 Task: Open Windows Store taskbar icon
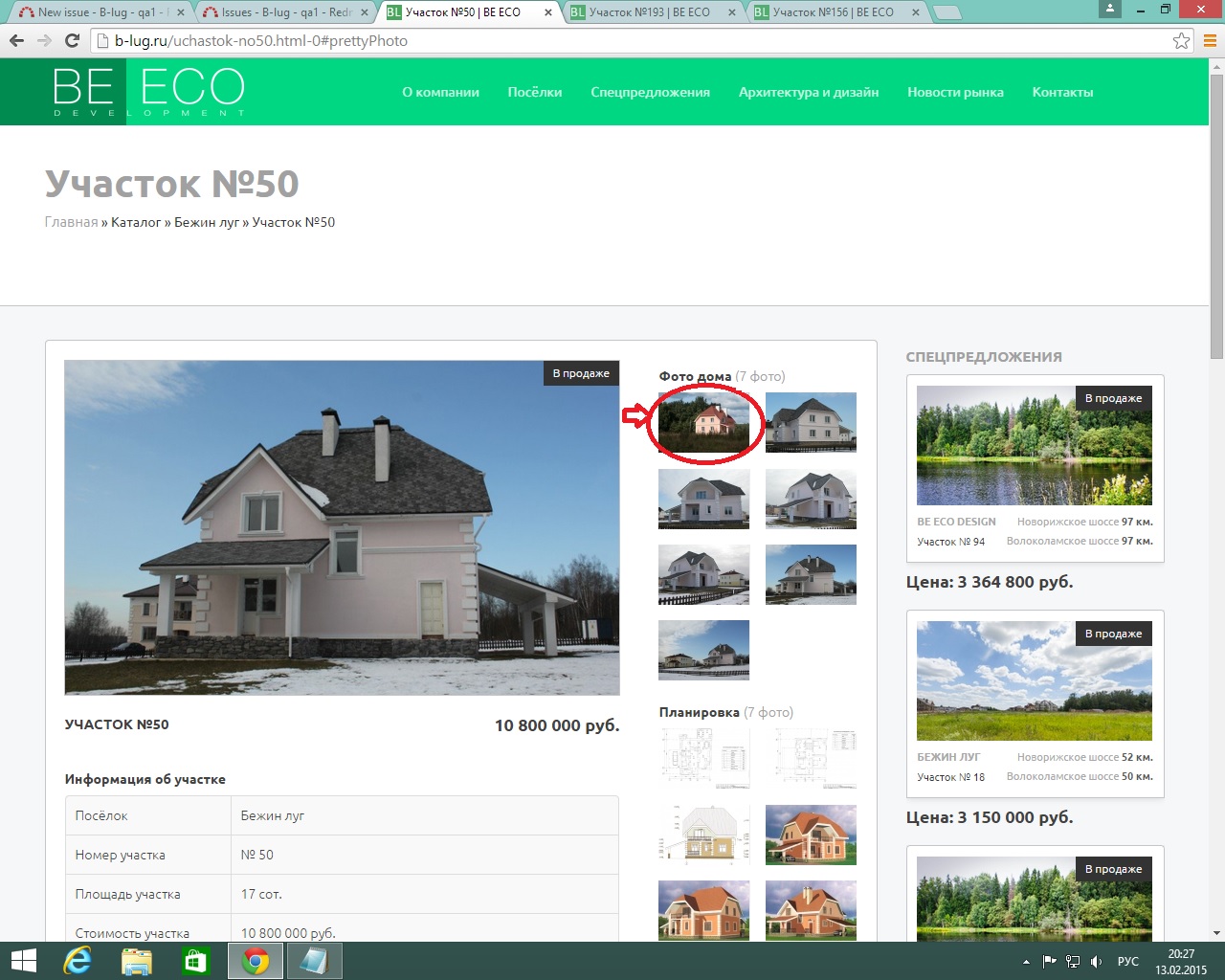click(x=196, y=961)
